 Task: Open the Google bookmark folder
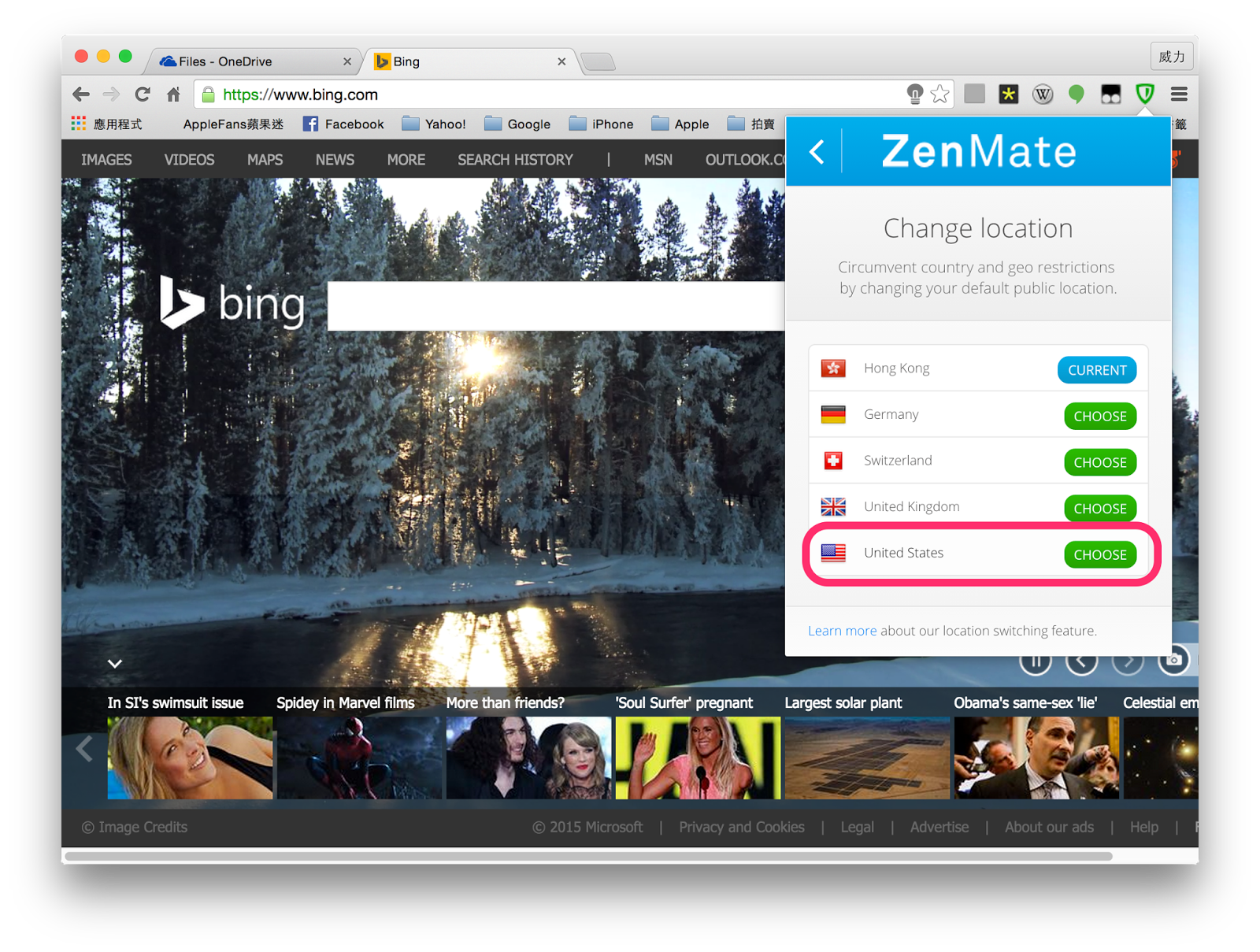(517, 124)
